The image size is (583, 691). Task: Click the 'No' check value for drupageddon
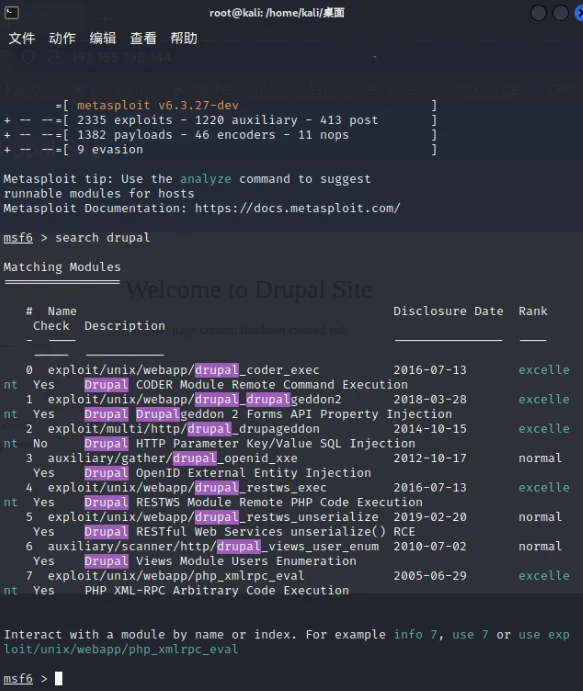(x=40, y=444)
